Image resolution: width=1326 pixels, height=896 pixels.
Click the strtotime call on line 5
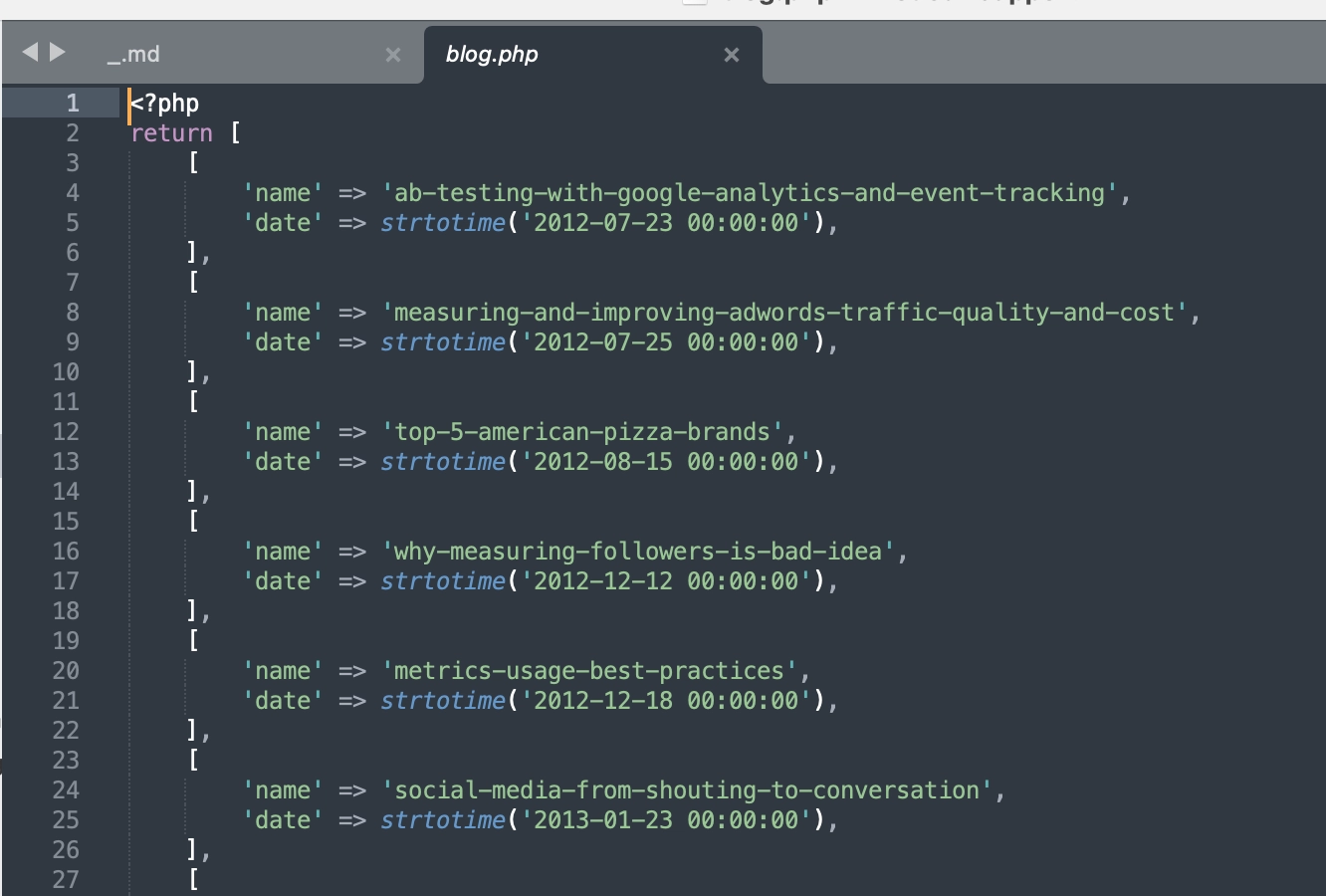pos(441,222)
